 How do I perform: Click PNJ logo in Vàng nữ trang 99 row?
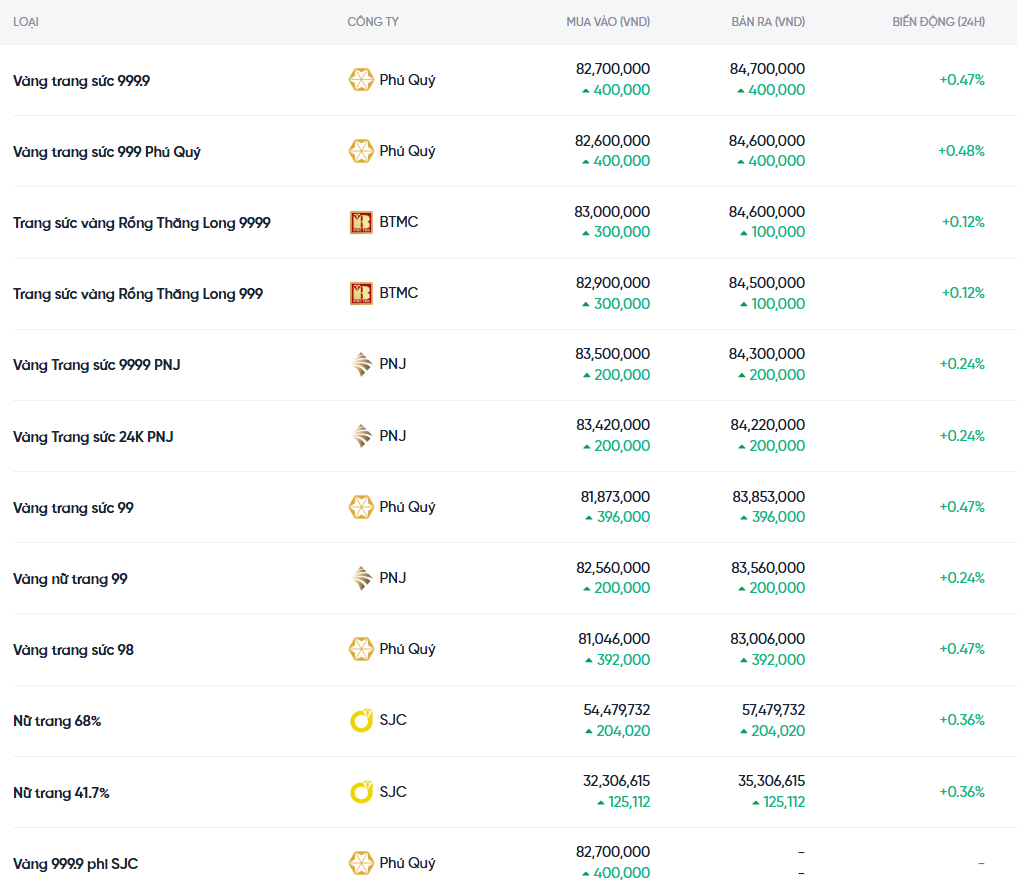click(x=361, y=577)
